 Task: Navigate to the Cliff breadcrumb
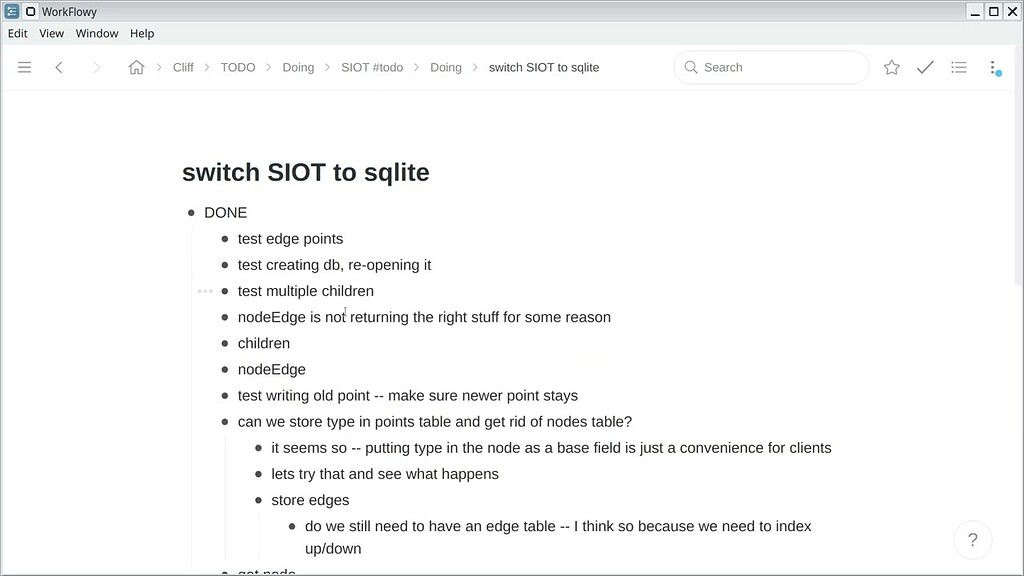click(183, 67)
